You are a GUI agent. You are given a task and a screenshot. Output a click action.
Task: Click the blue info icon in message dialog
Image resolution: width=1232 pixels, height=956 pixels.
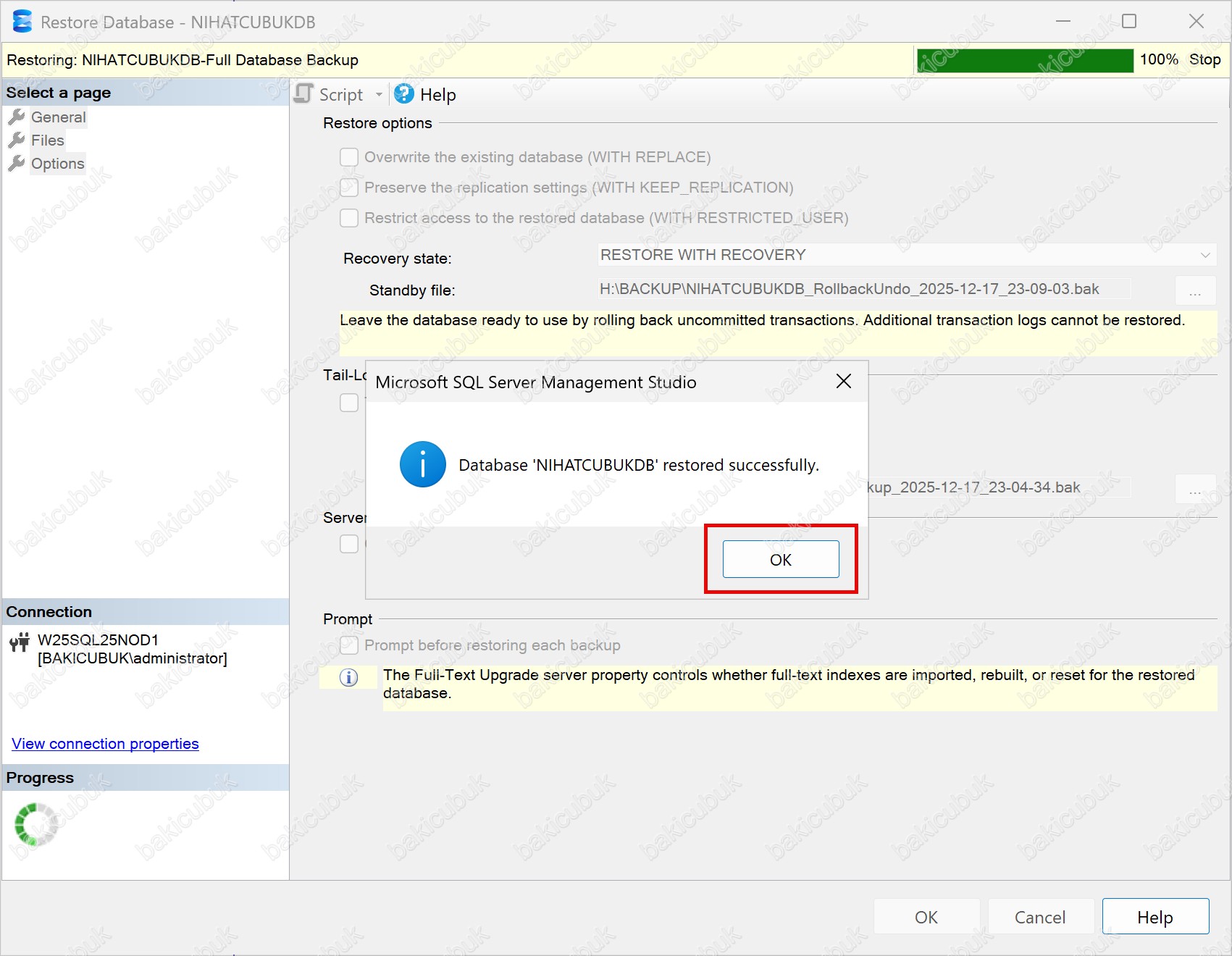(x=422, y=464)
